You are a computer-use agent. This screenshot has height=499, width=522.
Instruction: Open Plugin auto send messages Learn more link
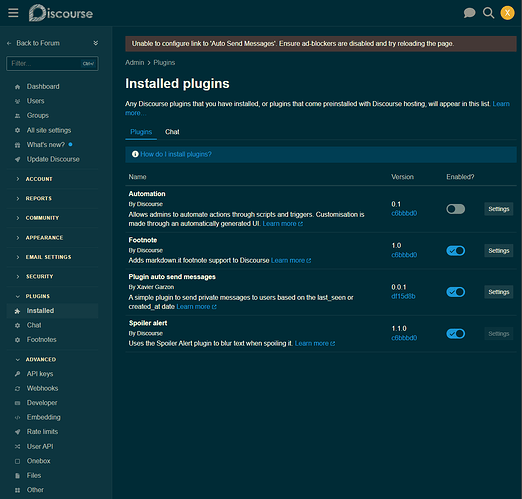click(x=196, y=307)
